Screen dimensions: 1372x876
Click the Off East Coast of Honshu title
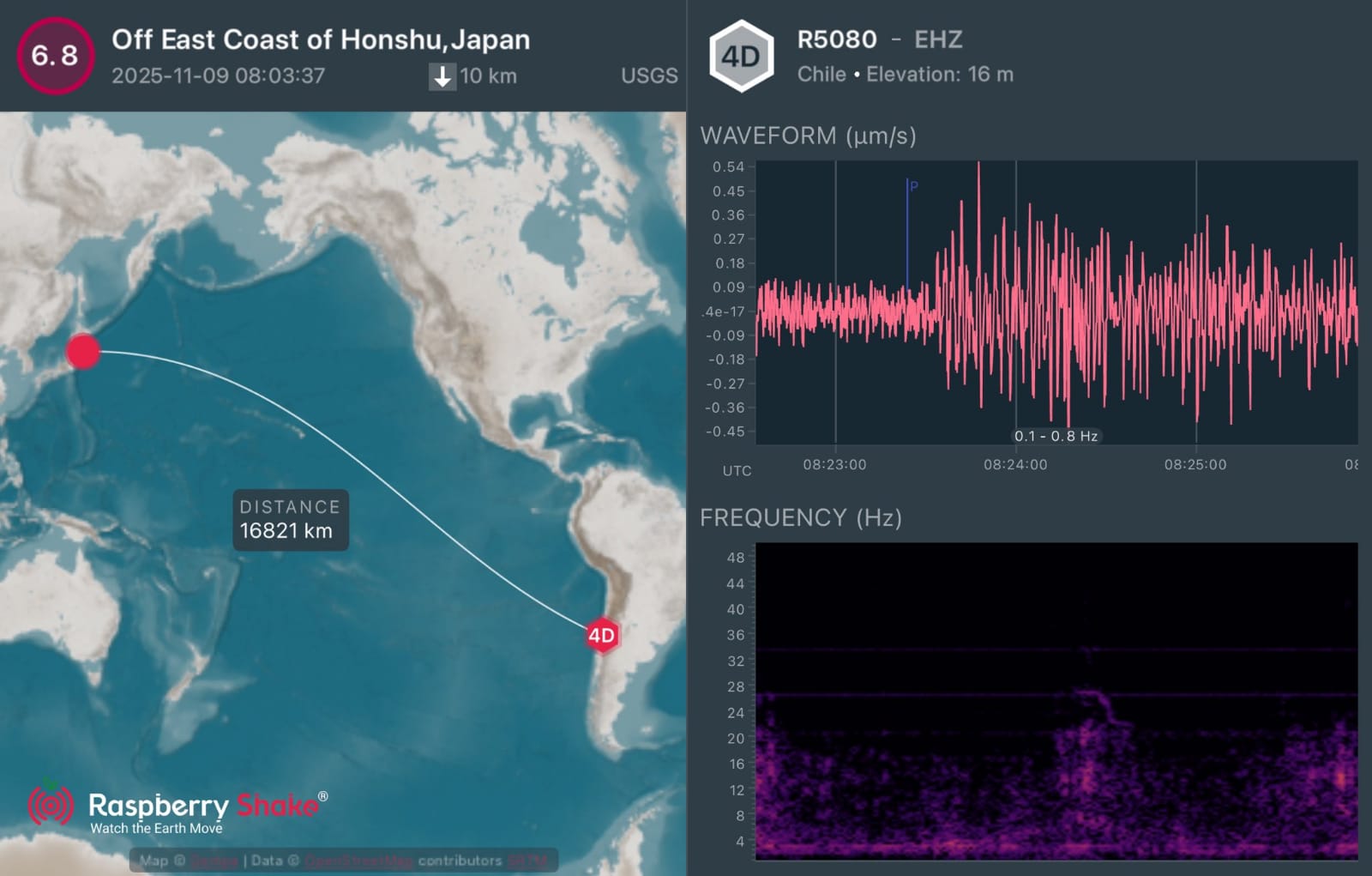pyautogui.click(x=321, y=39)
